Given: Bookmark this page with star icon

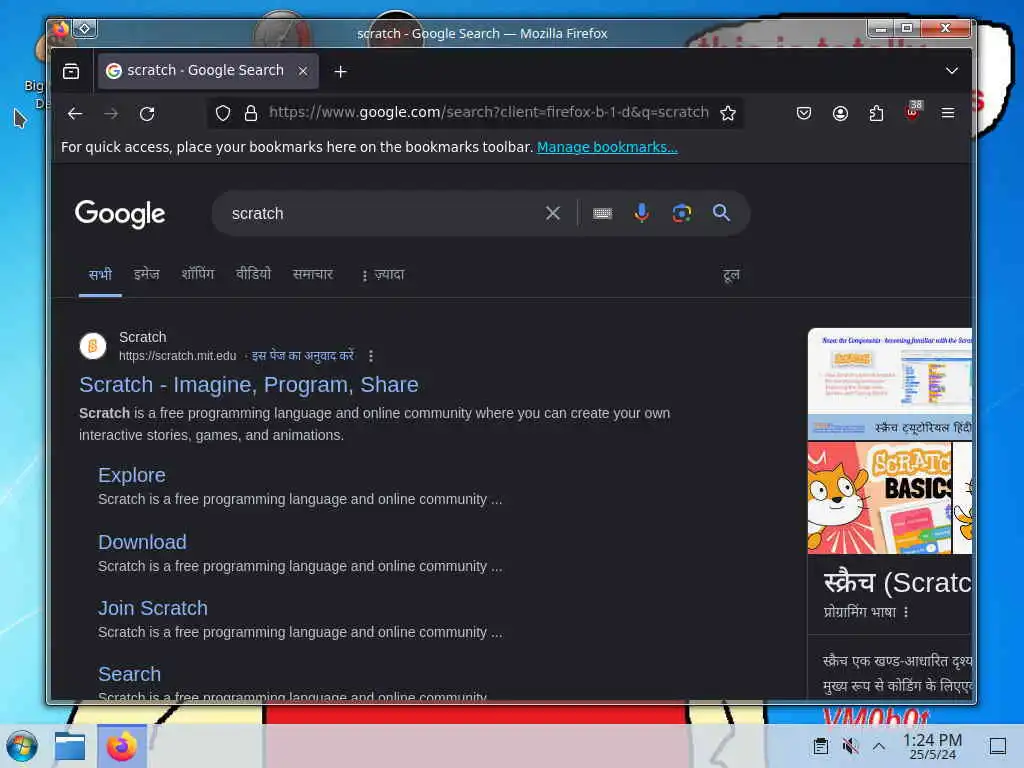Looking at the screenshot, I should pos(728,113).
